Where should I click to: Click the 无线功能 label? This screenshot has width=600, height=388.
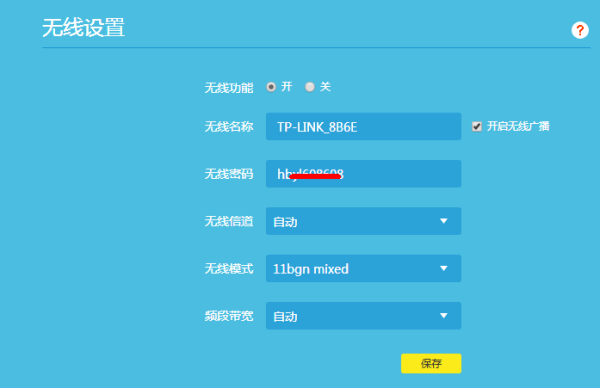click(229, 88)
